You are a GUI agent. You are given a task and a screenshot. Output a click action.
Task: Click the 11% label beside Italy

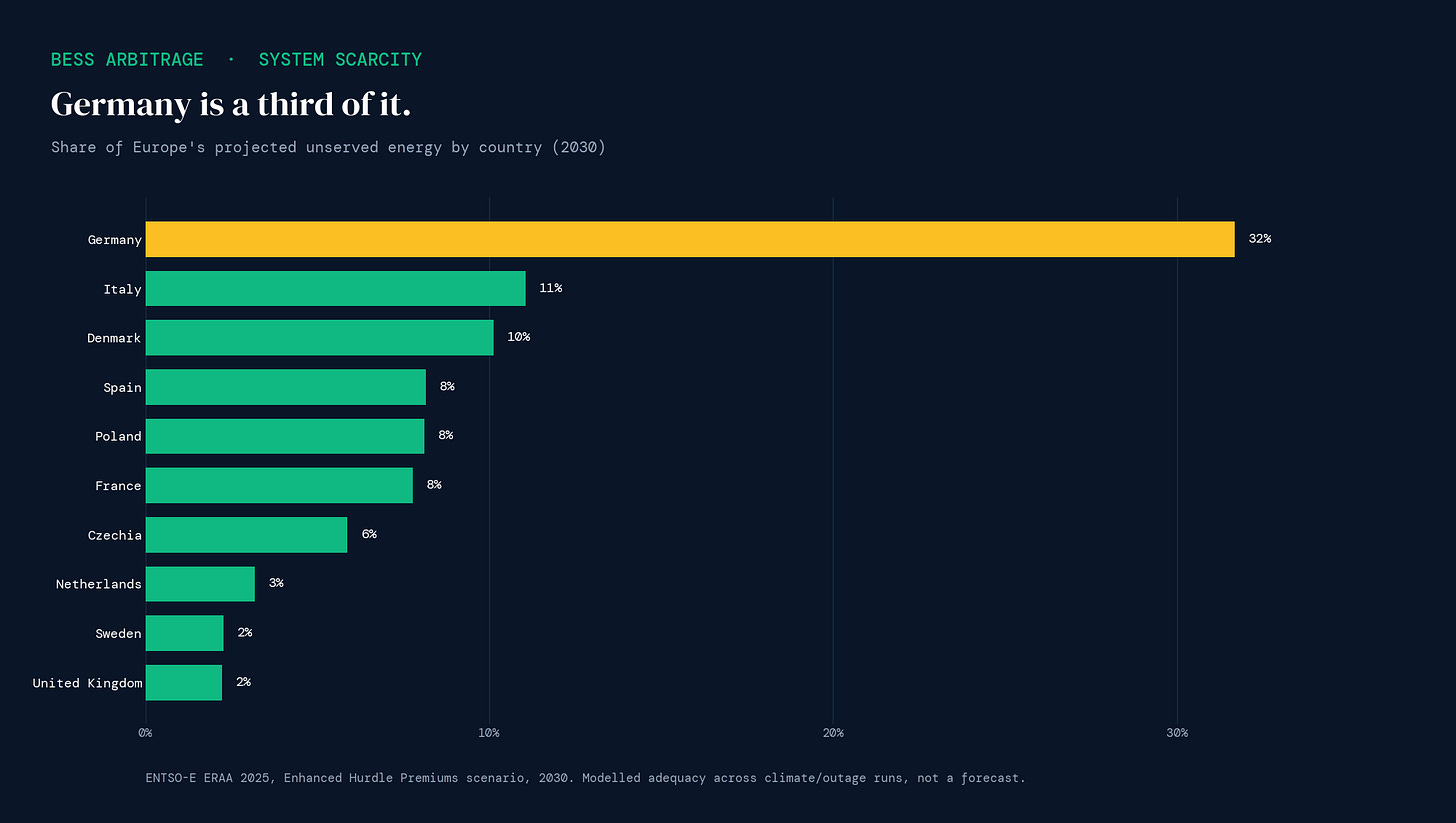[x=550, y=288]
